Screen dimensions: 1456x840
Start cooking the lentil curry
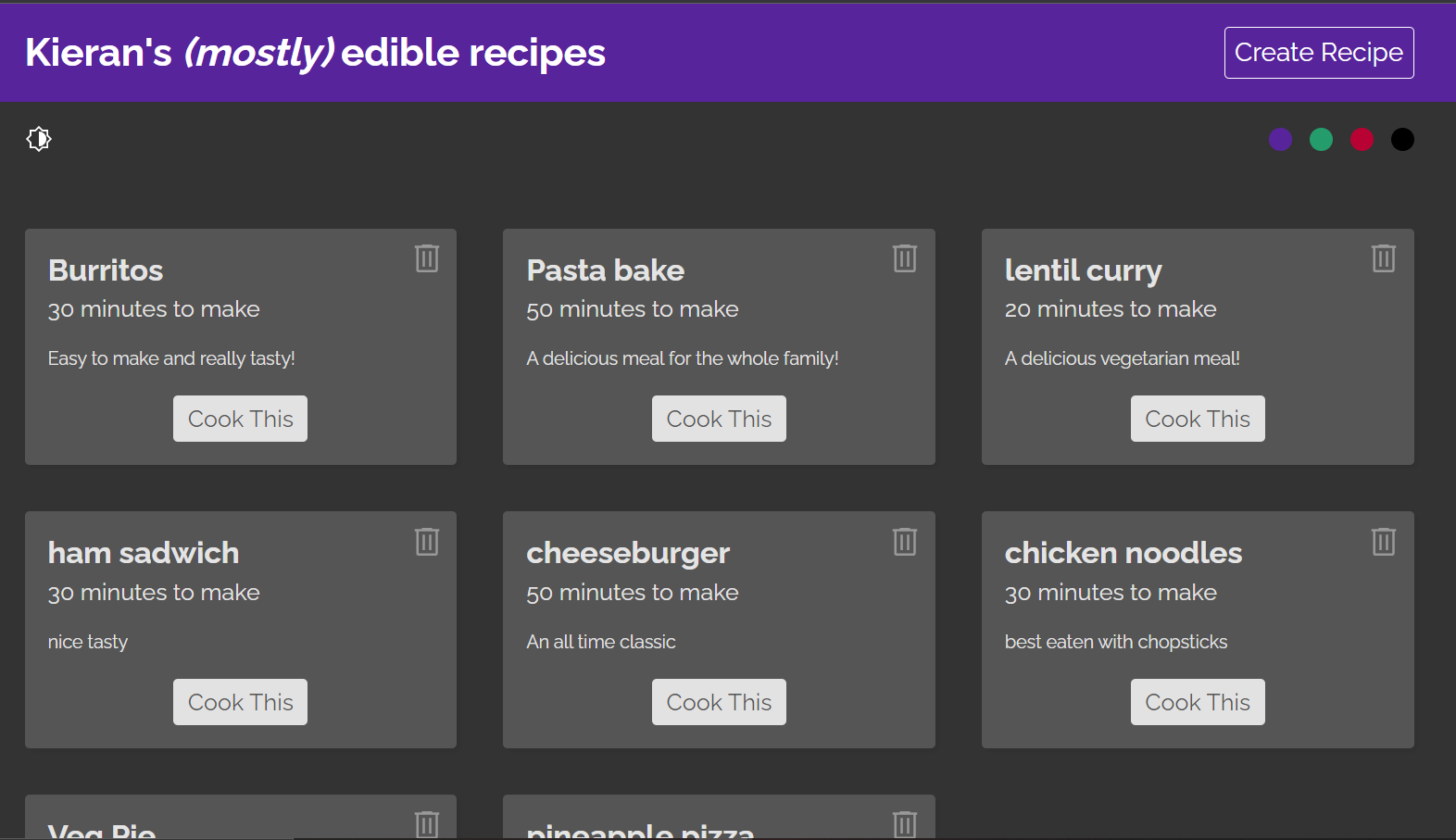click(x=1198, y=419)
